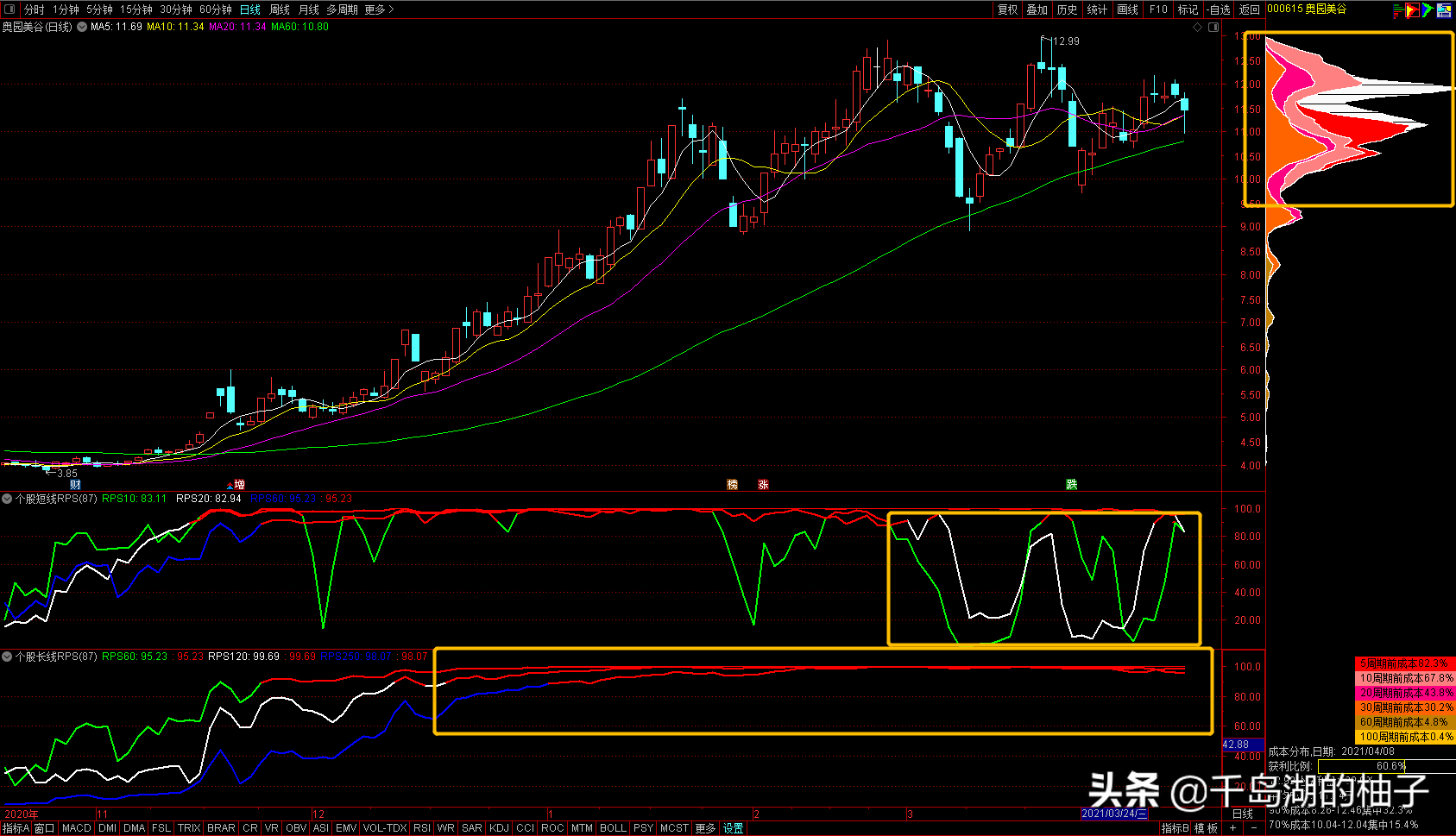Click the diamond icon above the price axis
The image size is (1456, 836).
1197,28
